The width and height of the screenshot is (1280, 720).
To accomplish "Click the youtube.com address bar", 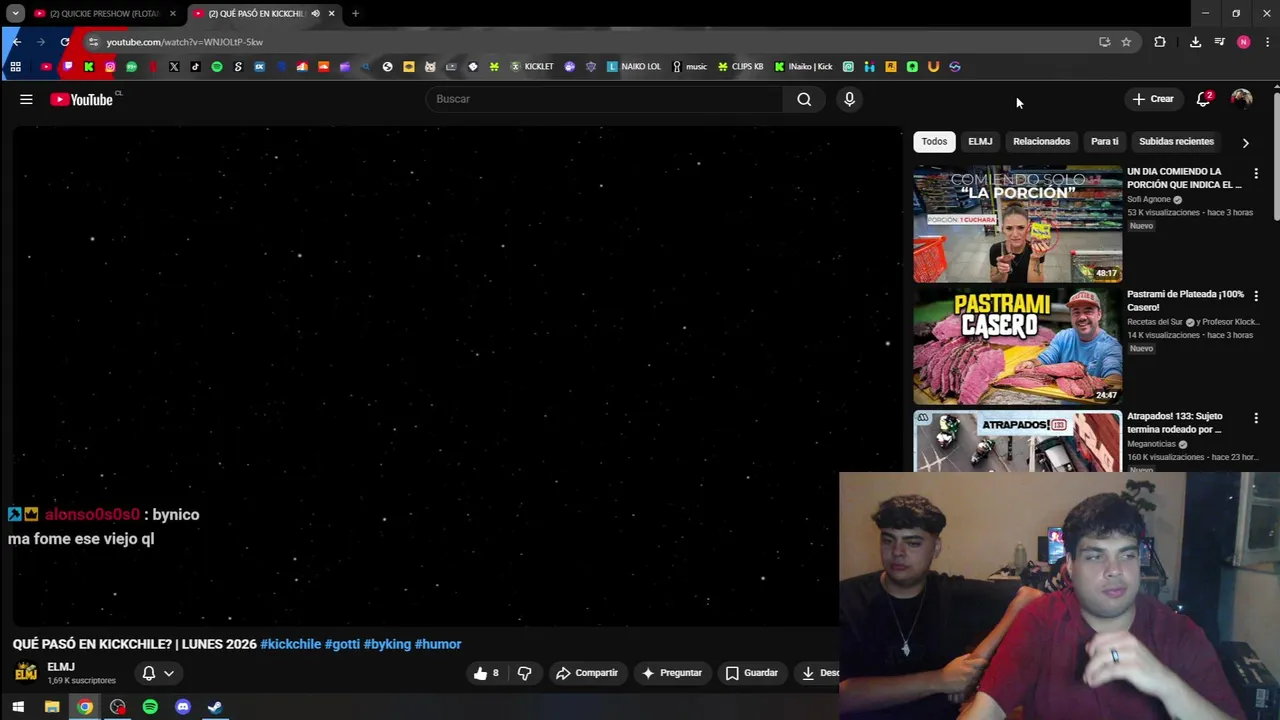I will tap(590, 42).
